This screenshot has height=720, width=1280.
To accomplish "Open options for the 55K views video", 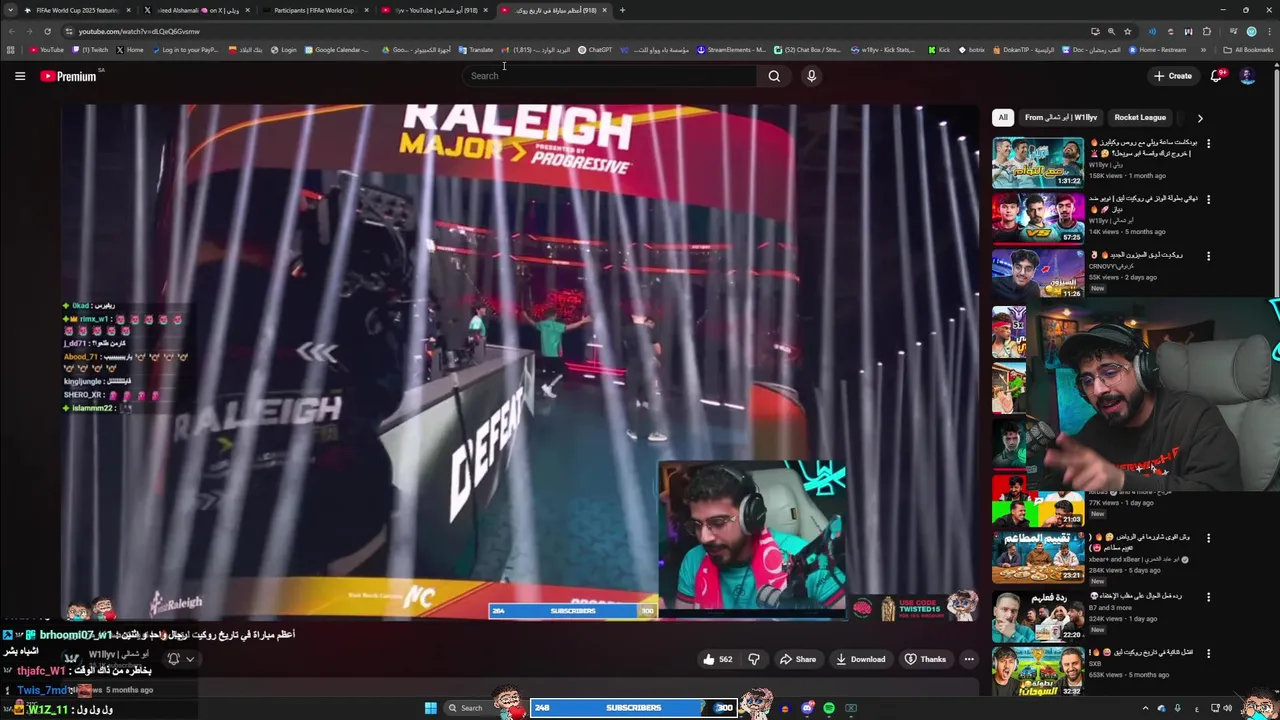I will click(x=1208, y=256).
